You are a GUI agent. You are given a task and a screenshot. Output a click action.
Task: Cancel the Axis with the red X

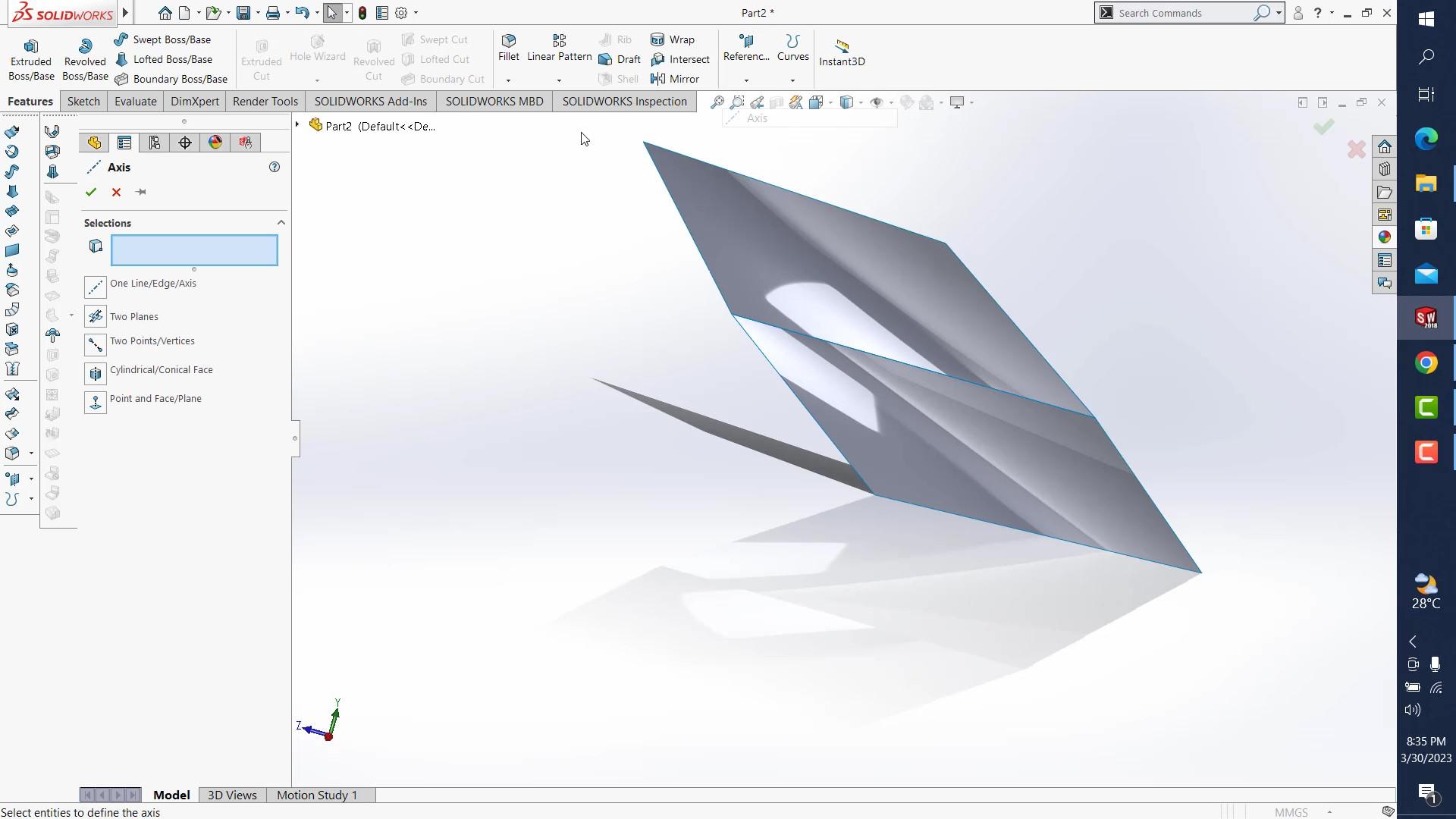point(116,192)
